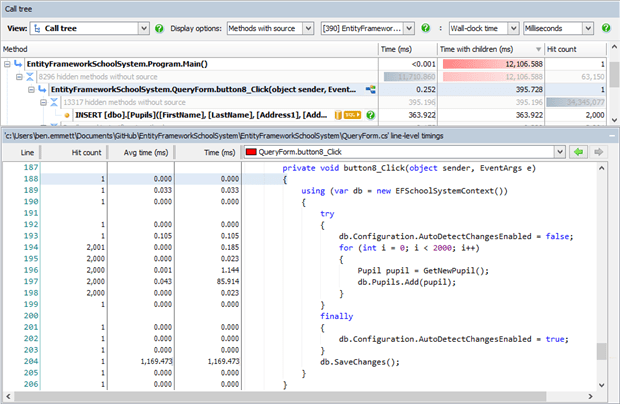Screen dimensions: 620x404
Task: Click the SQL badge icon on INSERT row
Action: click(x=352, y=115)
